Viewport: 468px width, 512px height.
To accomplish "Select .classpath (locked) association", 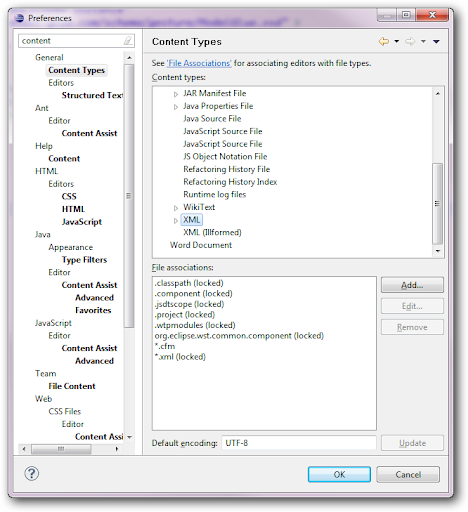I will 189,283.
